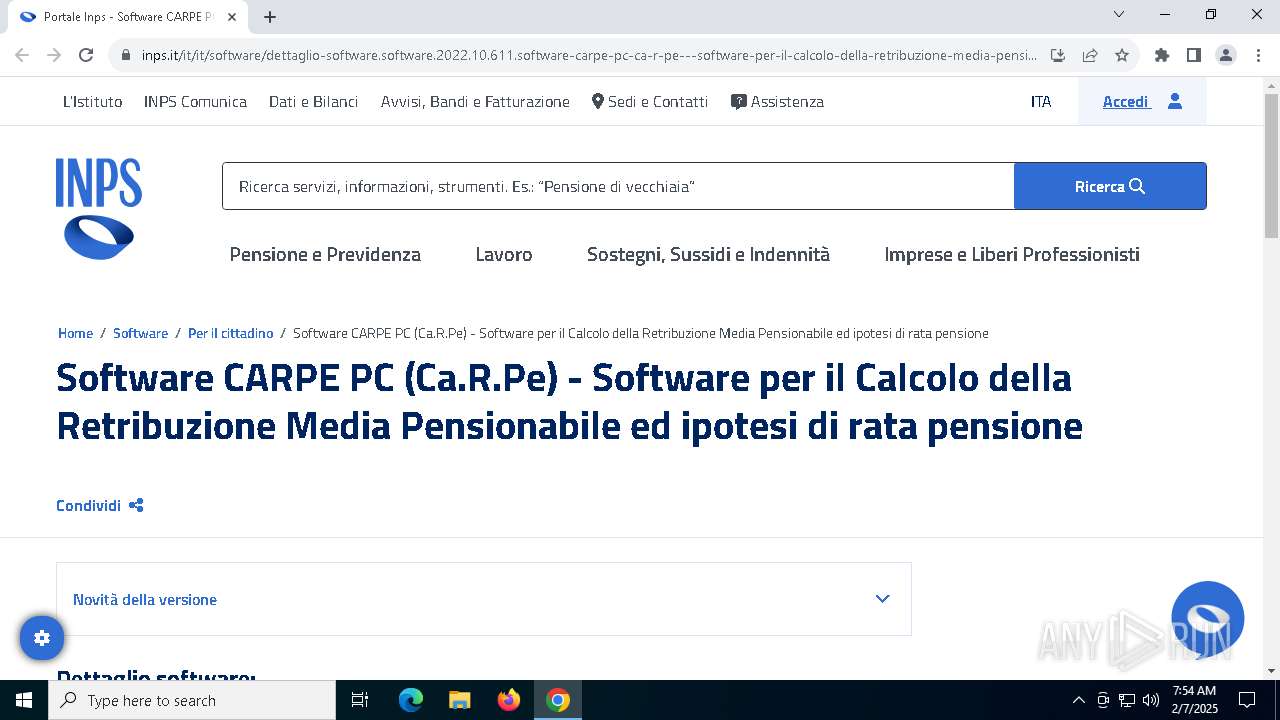
Task: Open the cookie settings gear button
Action: pos(42,638)
